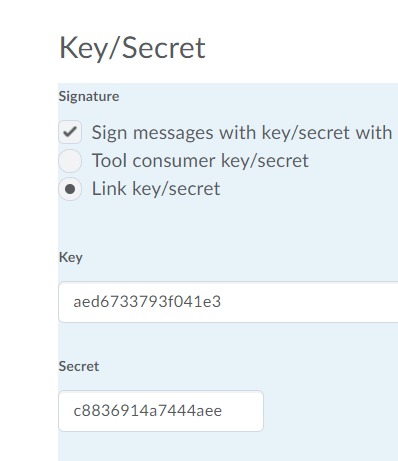Click the 'Key' field label
The image size is (398, 461).
point(71,258)
